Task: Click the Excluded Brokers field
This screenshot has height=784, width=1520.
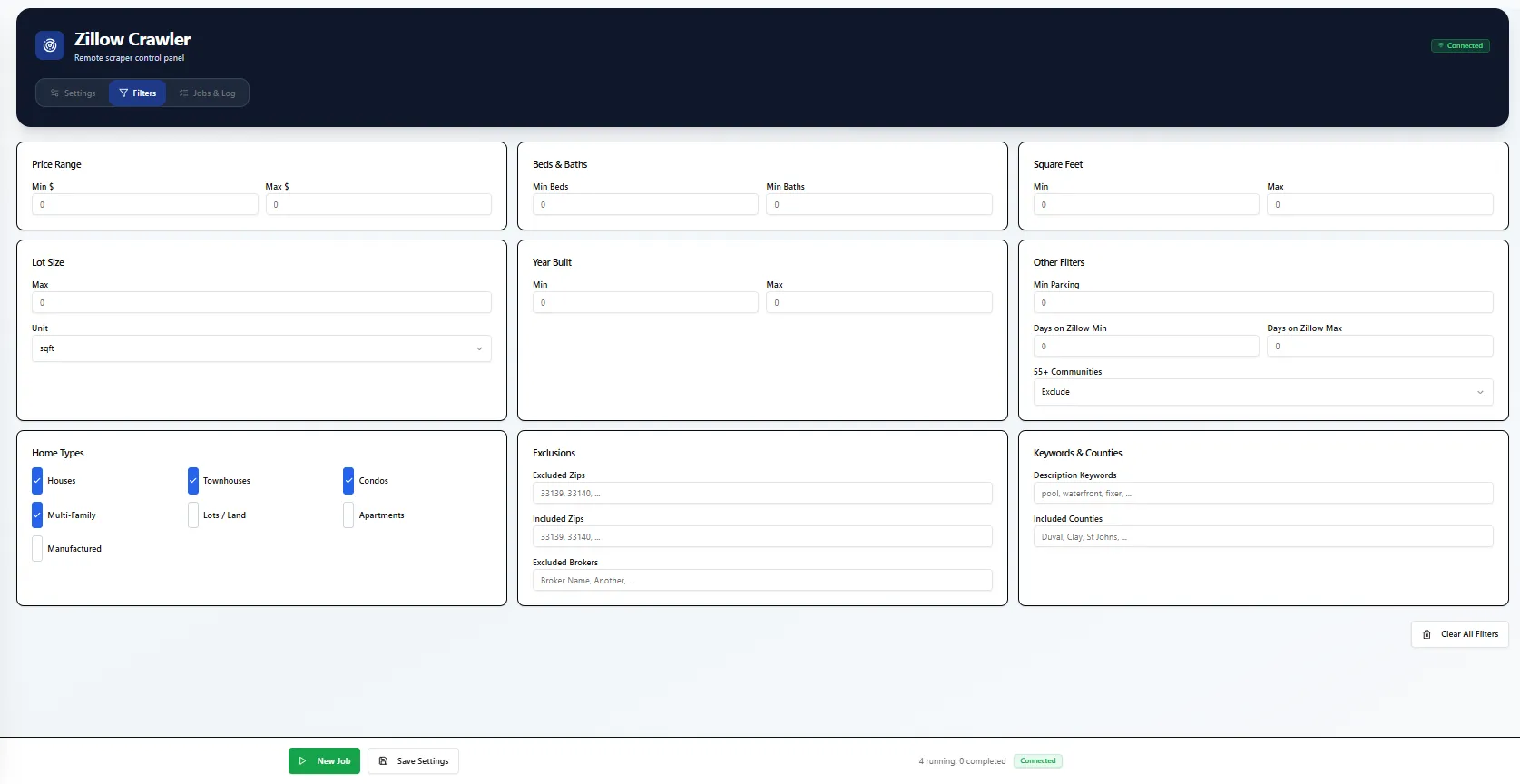Action: [x=762, y=580]
